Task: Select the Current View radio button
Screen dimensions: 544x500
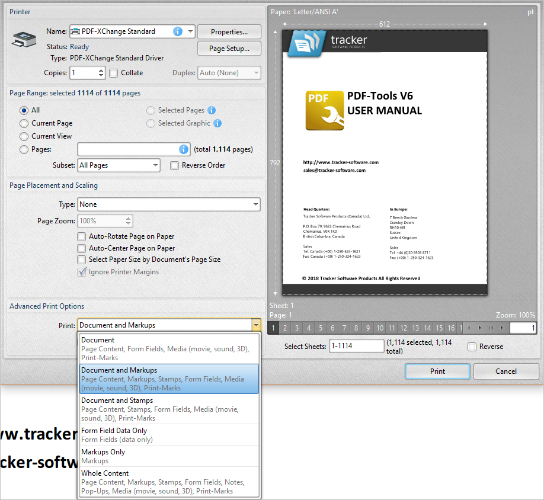Action: (x=24, y=136)
